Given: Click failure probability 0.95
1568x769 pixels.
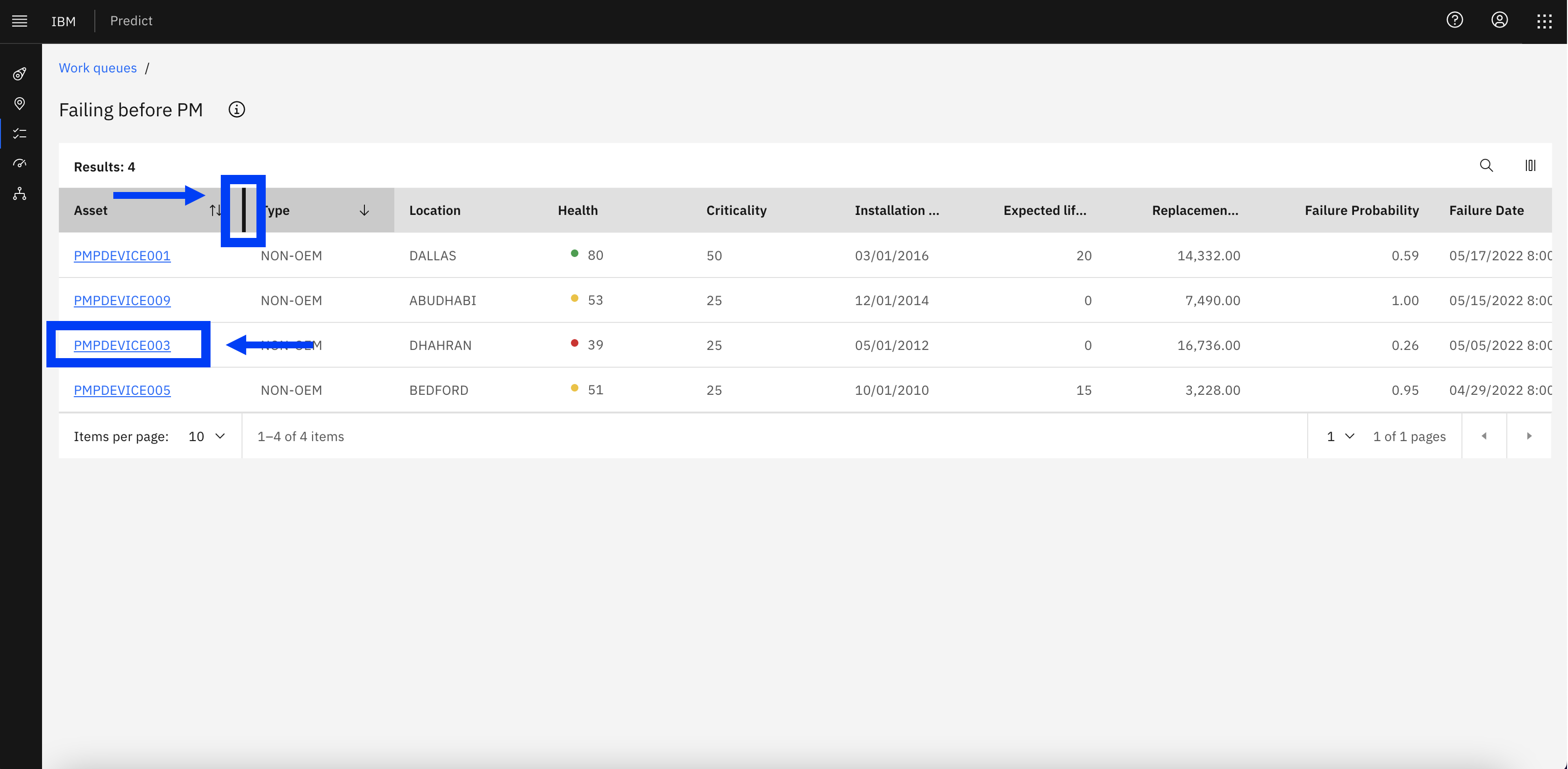Looking at the screenshot, I should coord(1405,390).
